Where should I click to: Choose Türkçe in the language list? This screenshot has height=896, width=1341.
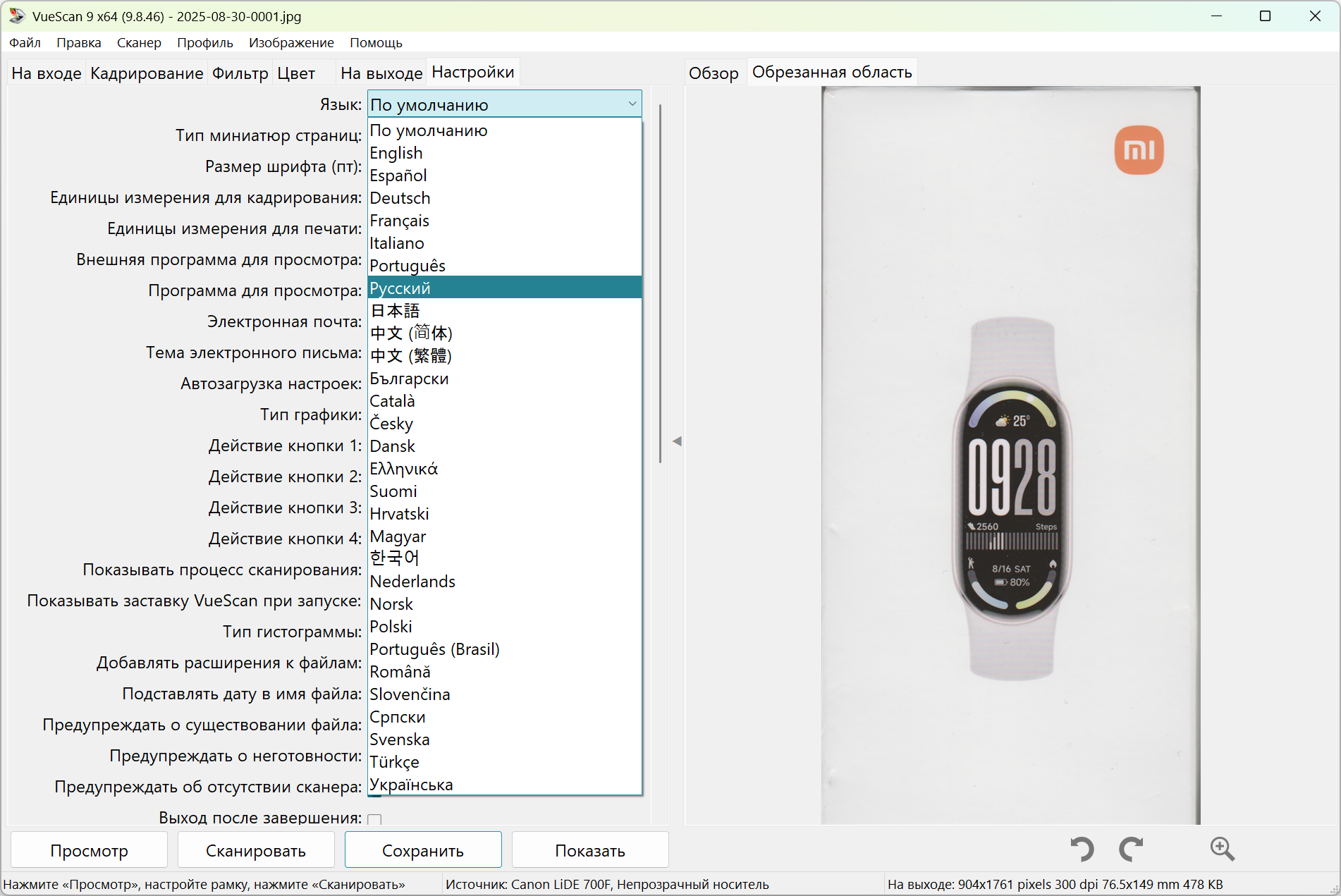pyautogui.click(x=505, y=762)
